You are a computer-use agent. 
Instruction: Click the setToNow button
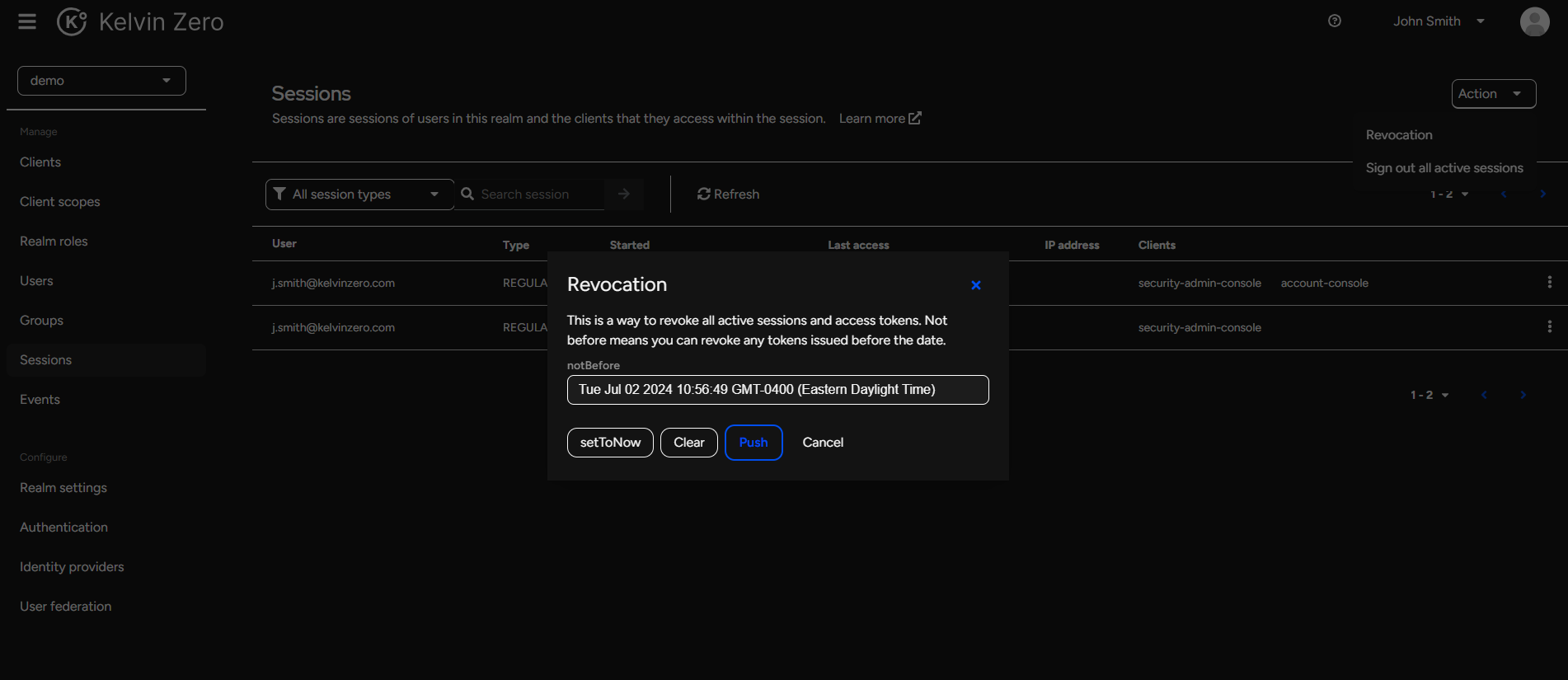610,443
